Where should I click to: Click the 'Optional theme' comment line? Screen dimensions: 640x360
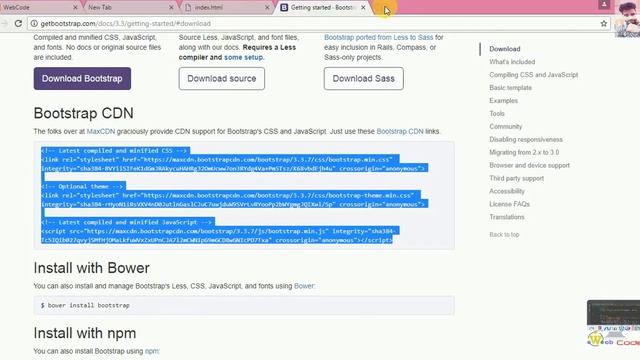pyautogui.click(x=82, y=187)
